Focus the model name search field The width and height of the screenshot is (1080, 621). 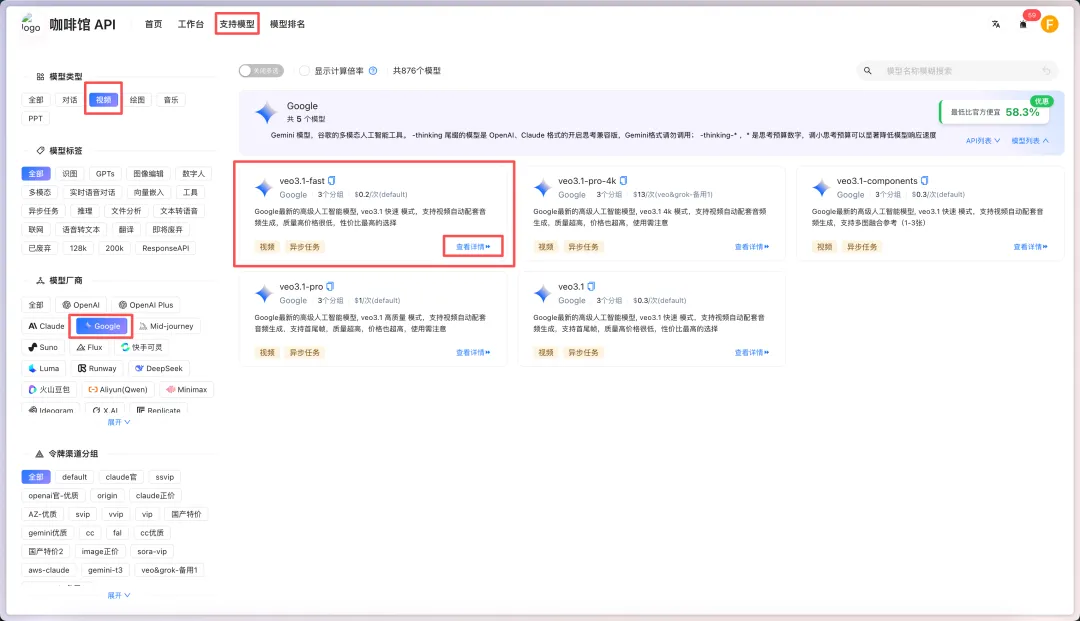click(x=957, y=70)
